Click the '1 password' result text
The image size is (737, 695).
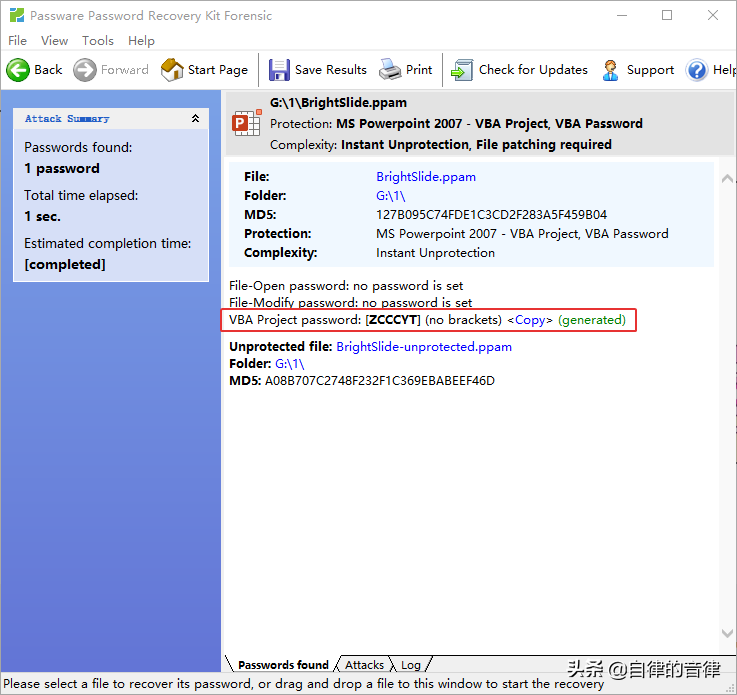62,168
